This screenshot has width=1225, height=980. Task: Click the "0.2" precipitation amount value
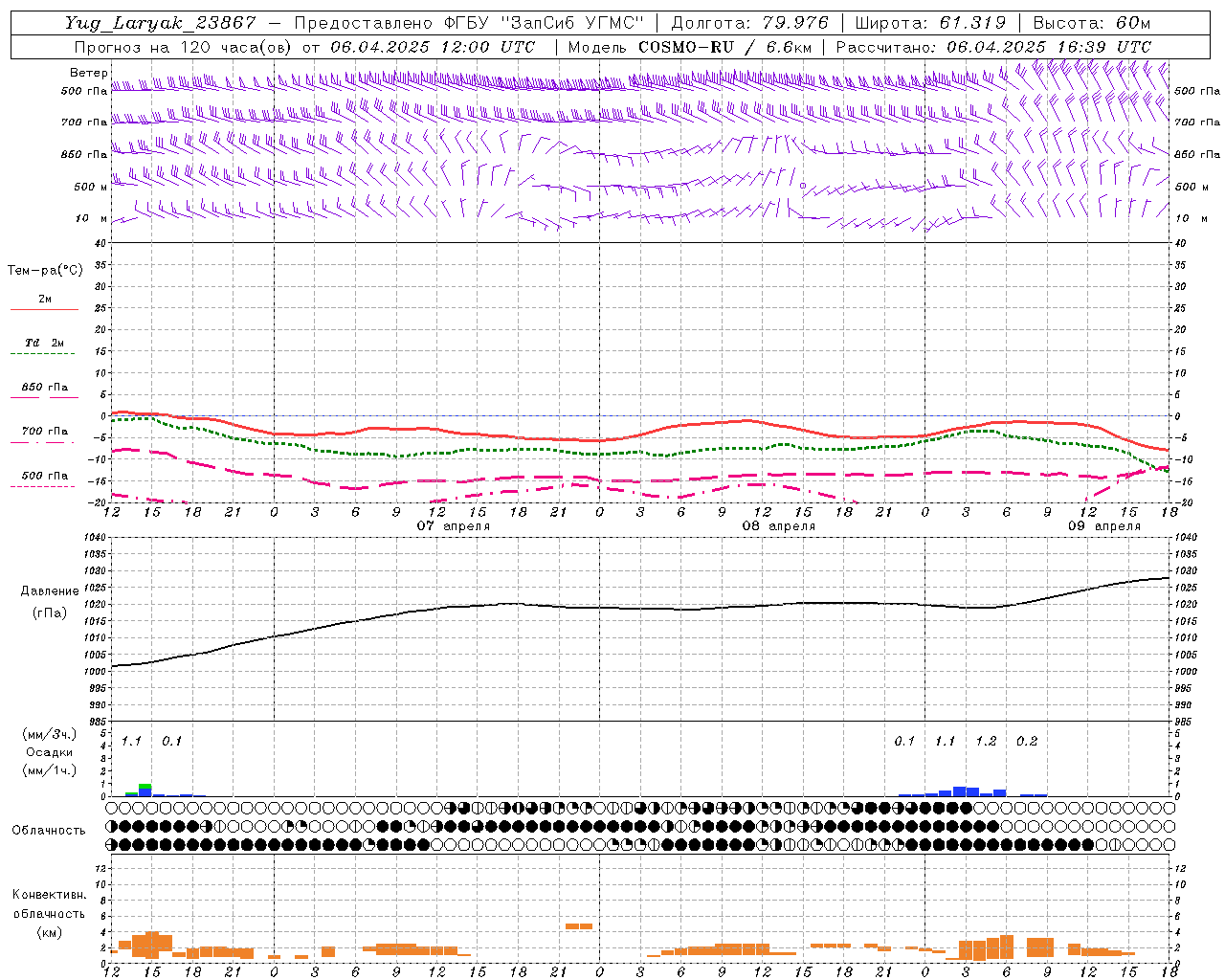(x=1027, y=742)
